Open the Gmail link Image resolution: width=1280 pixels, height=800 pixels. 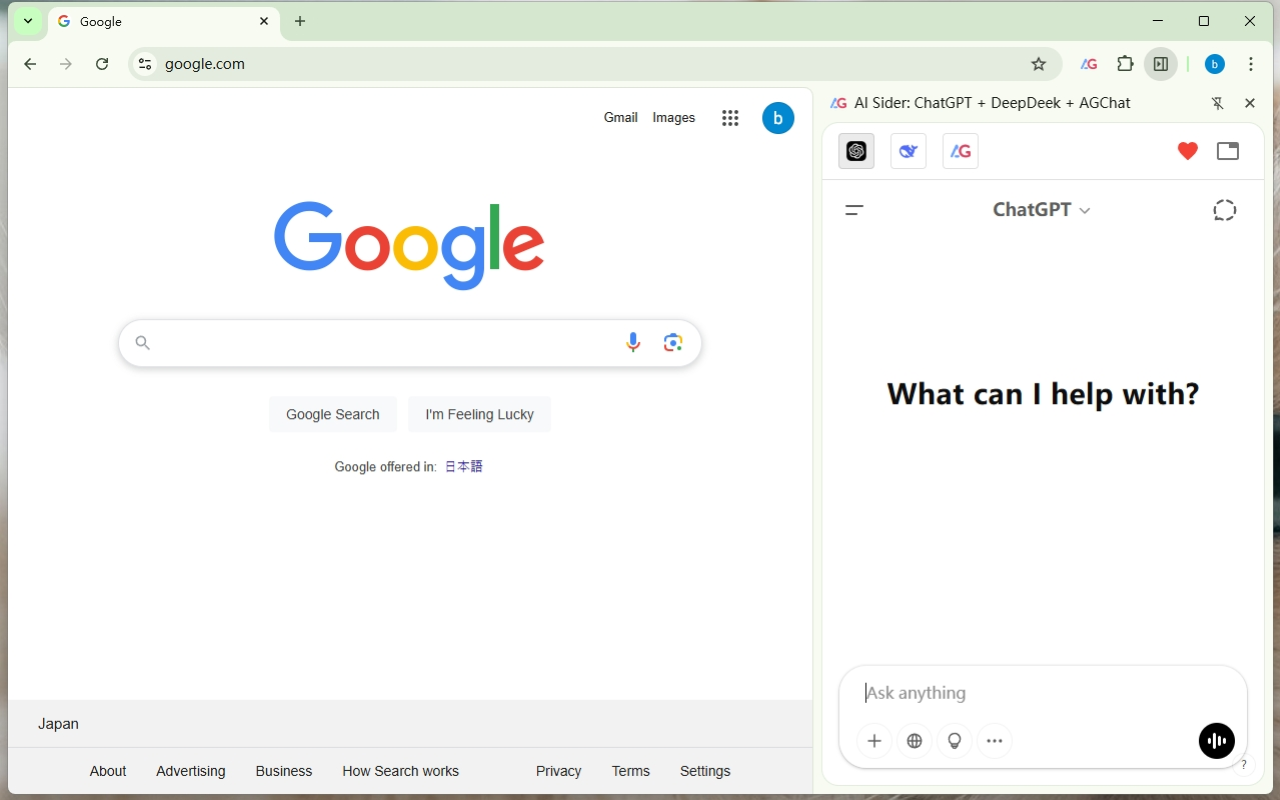(621, 118)
